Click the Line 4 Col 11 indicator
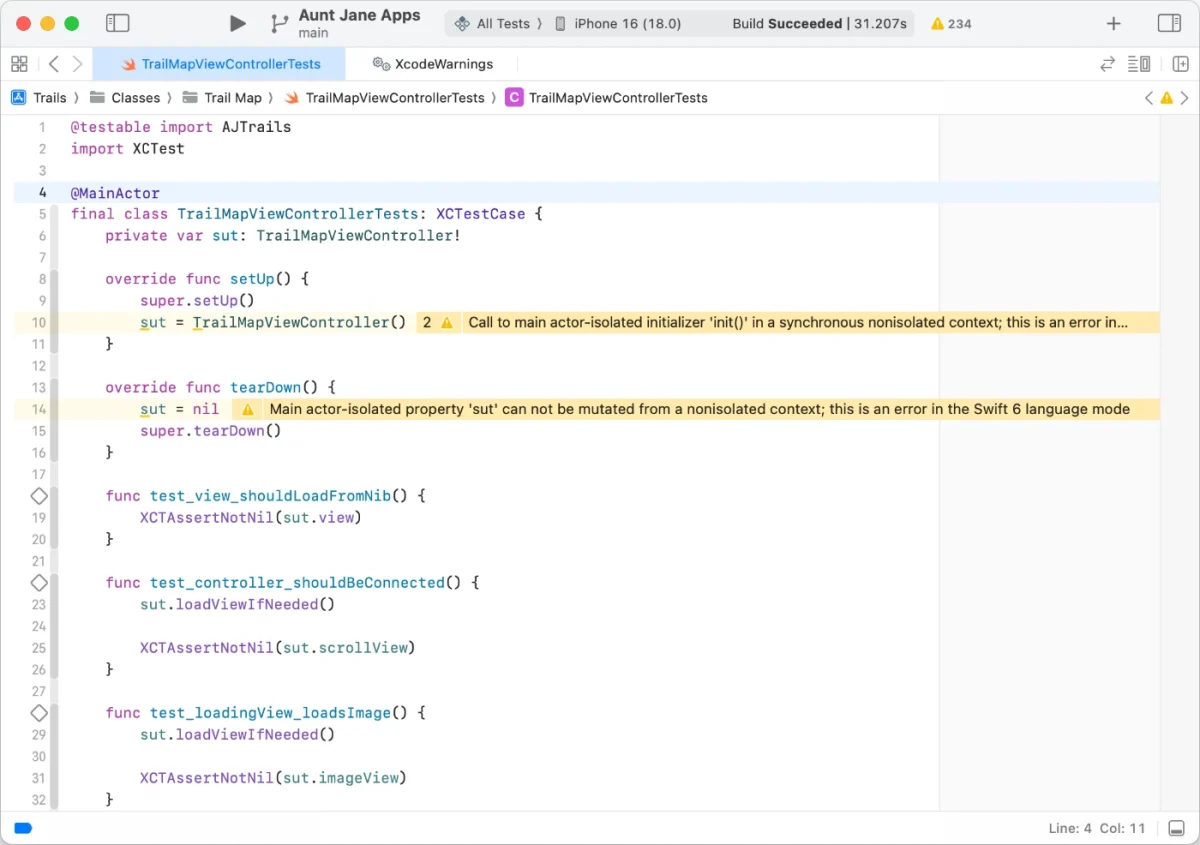Screen dimensions: 1200x845 [x=1095, y=828]
